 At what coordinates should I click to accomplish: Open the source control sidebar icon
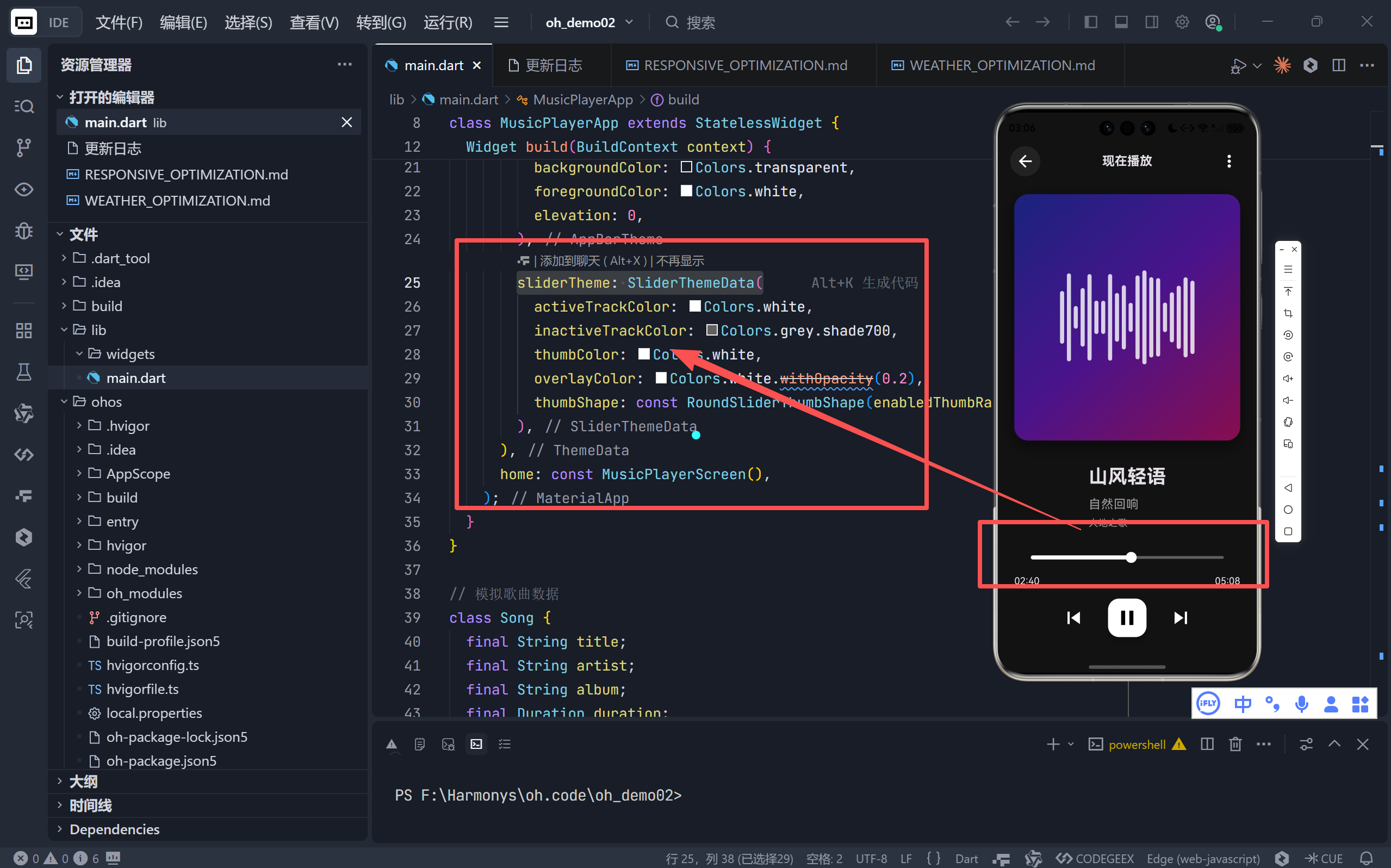point(23,147)
